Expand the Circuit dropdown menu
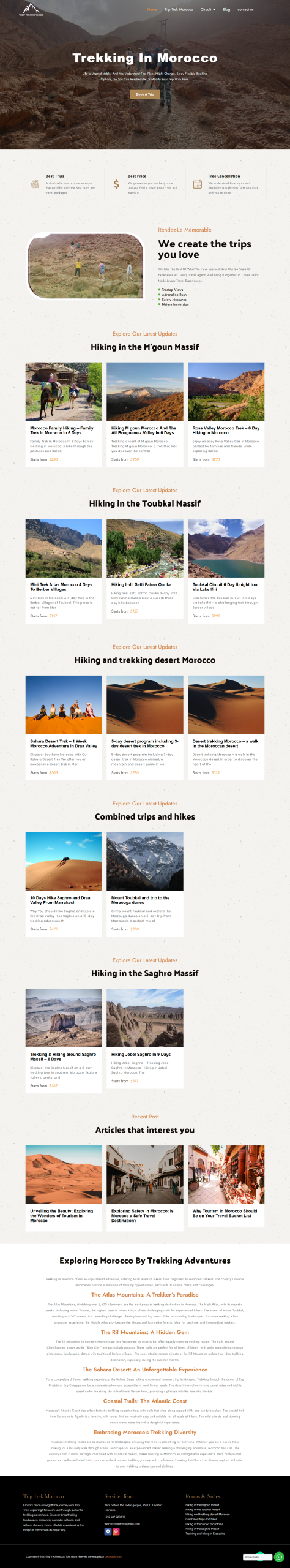This screenshot has width=290, height=1568. point(208,10)
